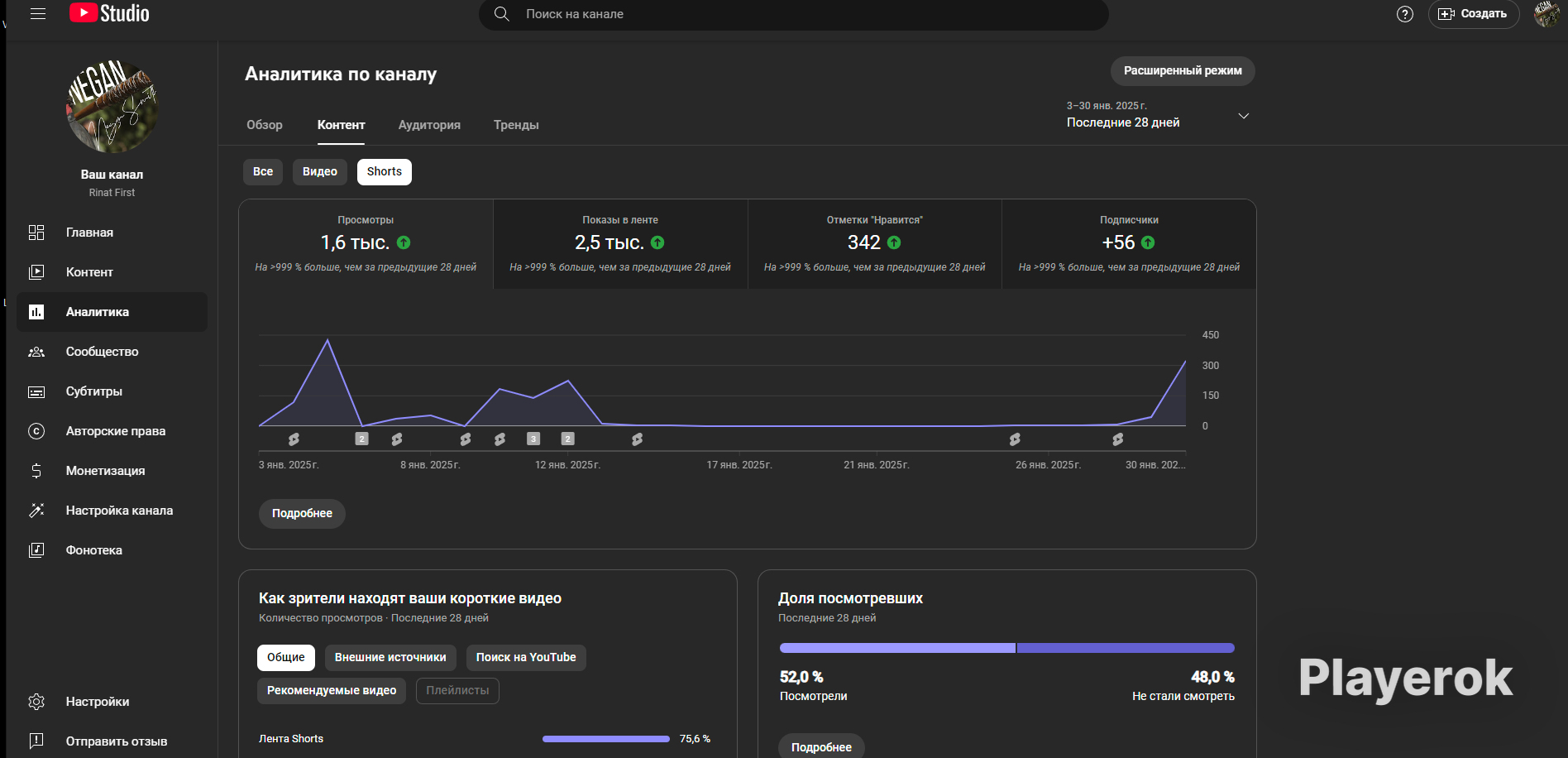Click the account avatar in top right
This screenshot has width=1568, height=758.
click(x=1546, y=14)
